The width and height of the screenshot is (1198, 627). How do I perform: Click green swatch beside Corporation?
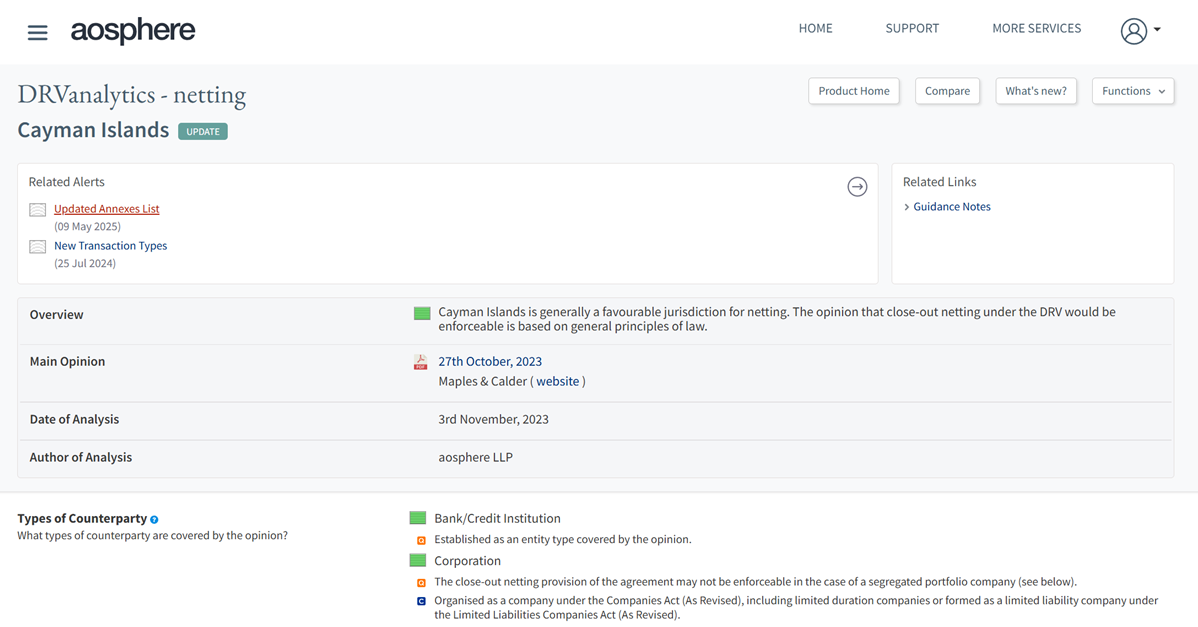(418, 561)
